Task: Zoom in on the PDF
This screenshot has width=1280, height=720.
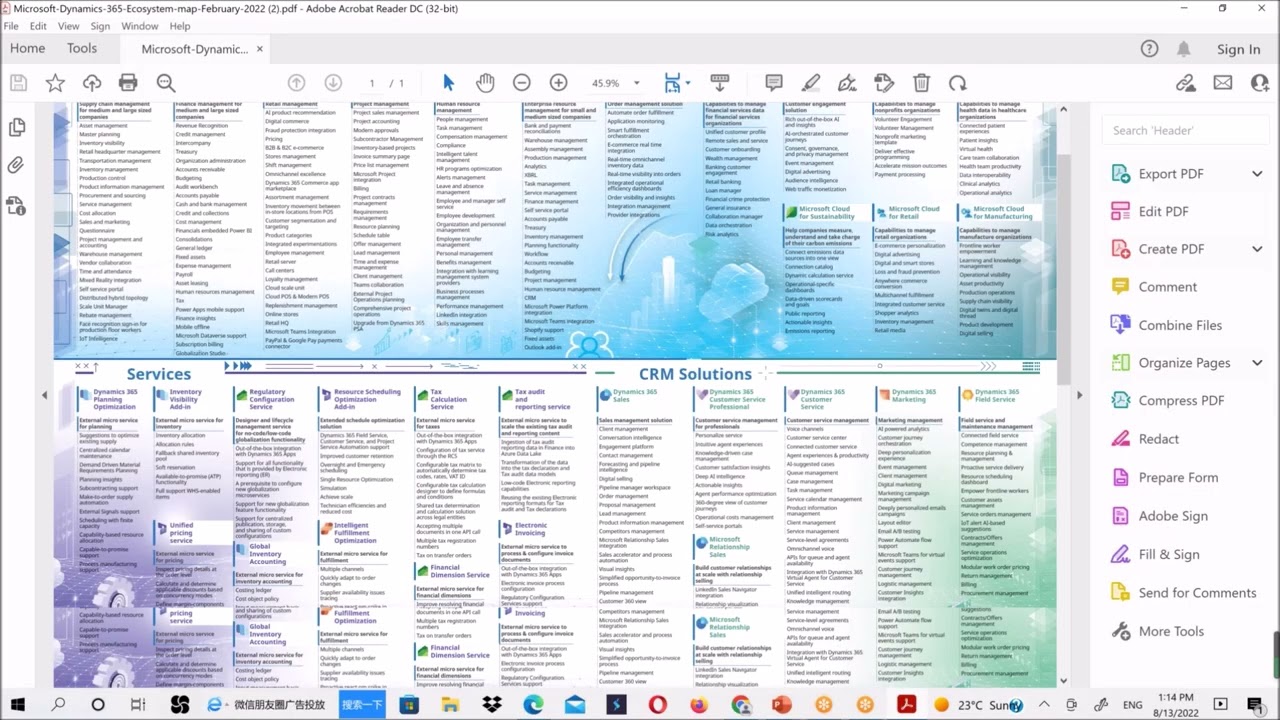Action: (559, 83)
